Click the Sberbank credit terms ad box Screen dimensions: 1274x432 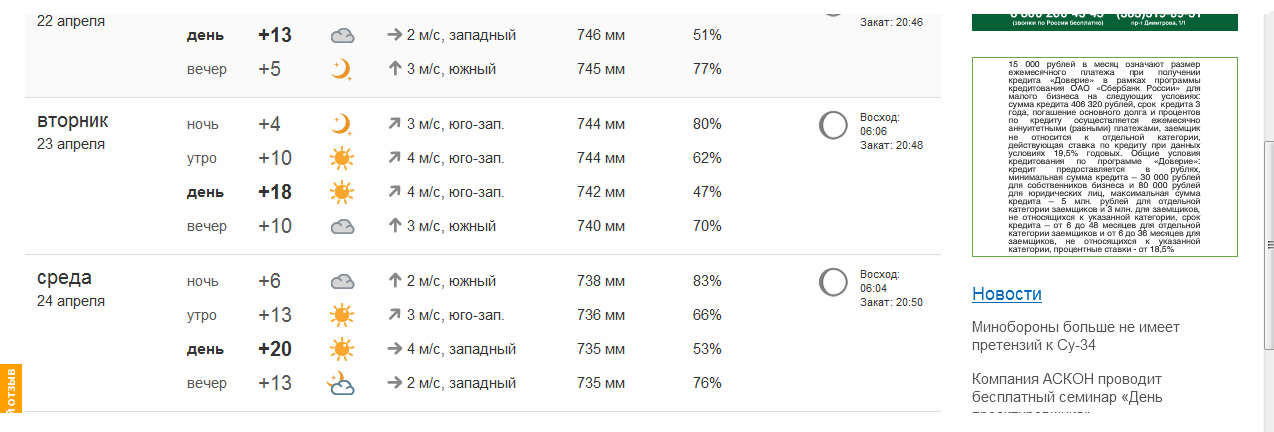[x=1105, y=157]
